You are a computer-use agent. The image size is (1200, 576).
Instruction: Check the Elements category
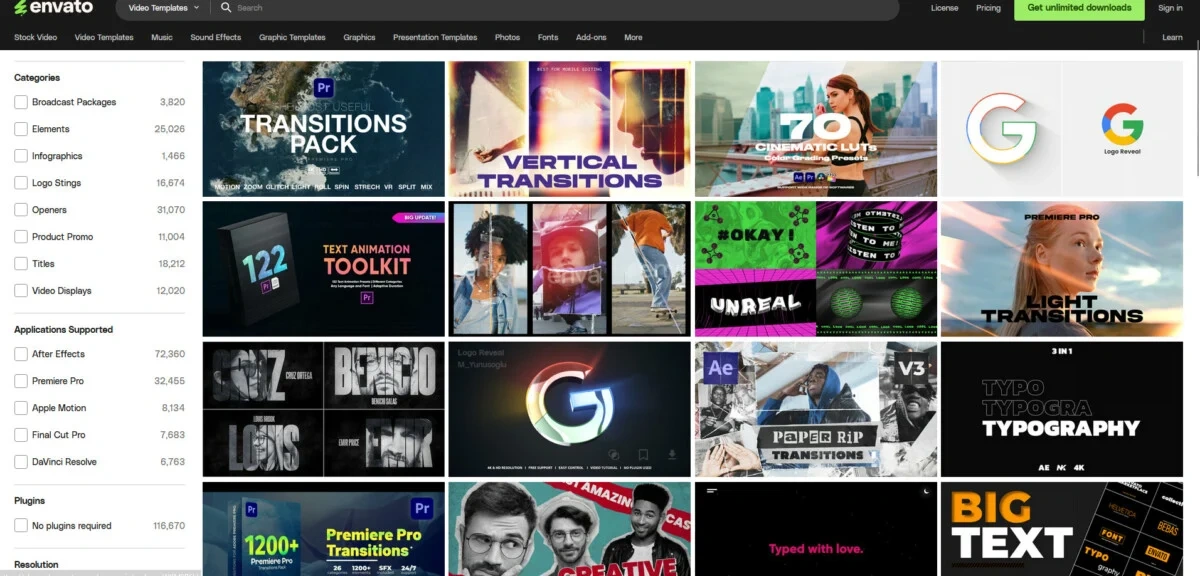point(21,129)
